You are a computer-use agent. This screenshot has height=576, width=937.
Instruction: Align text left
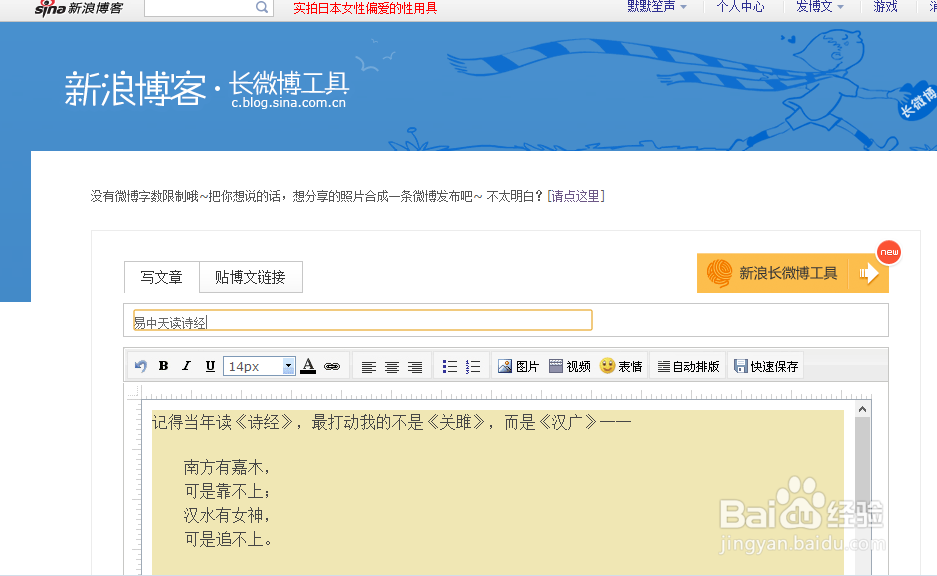pos(369,367)
